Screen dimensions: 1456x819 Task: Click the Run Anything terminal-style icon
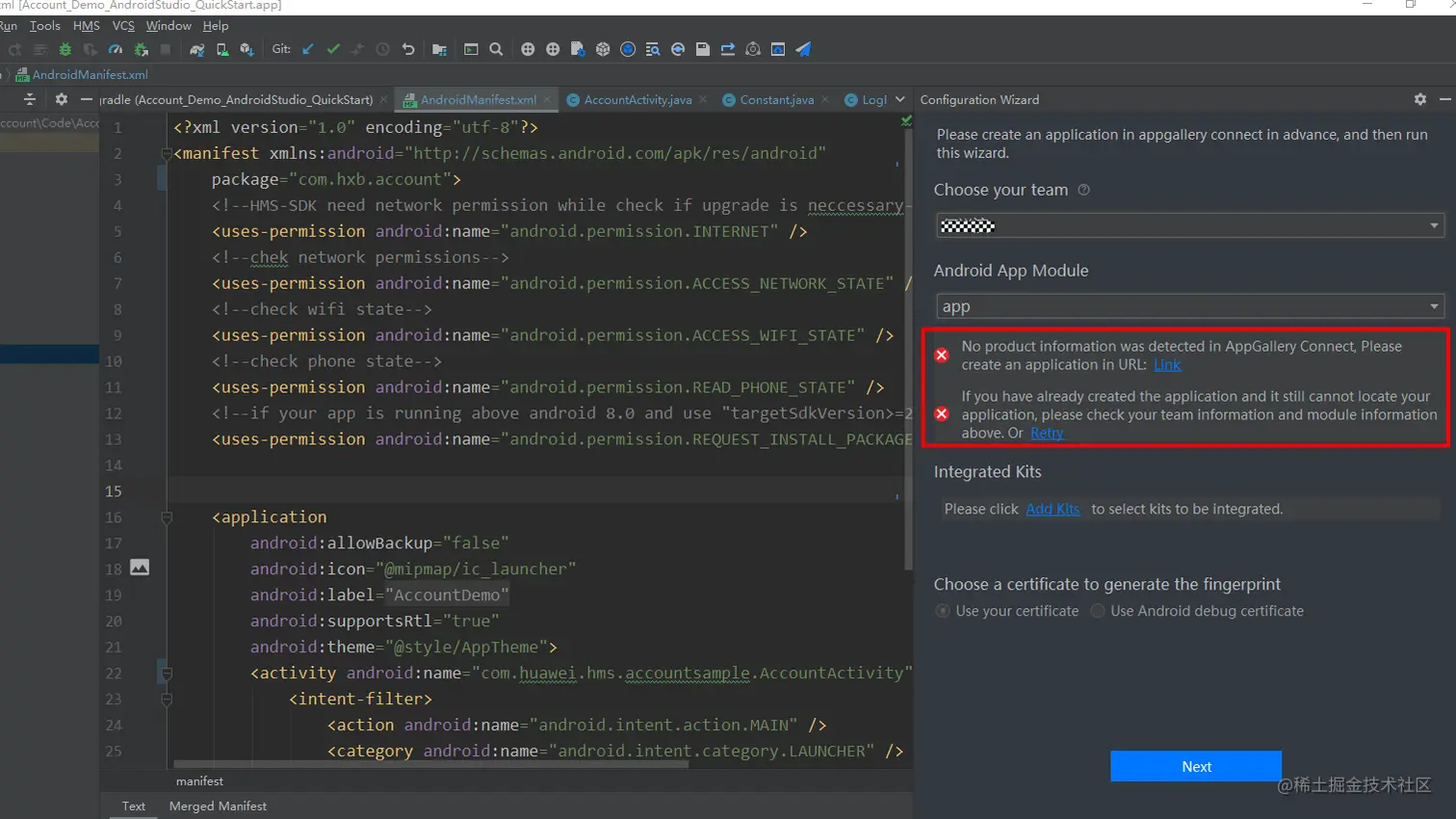point(471,49)
